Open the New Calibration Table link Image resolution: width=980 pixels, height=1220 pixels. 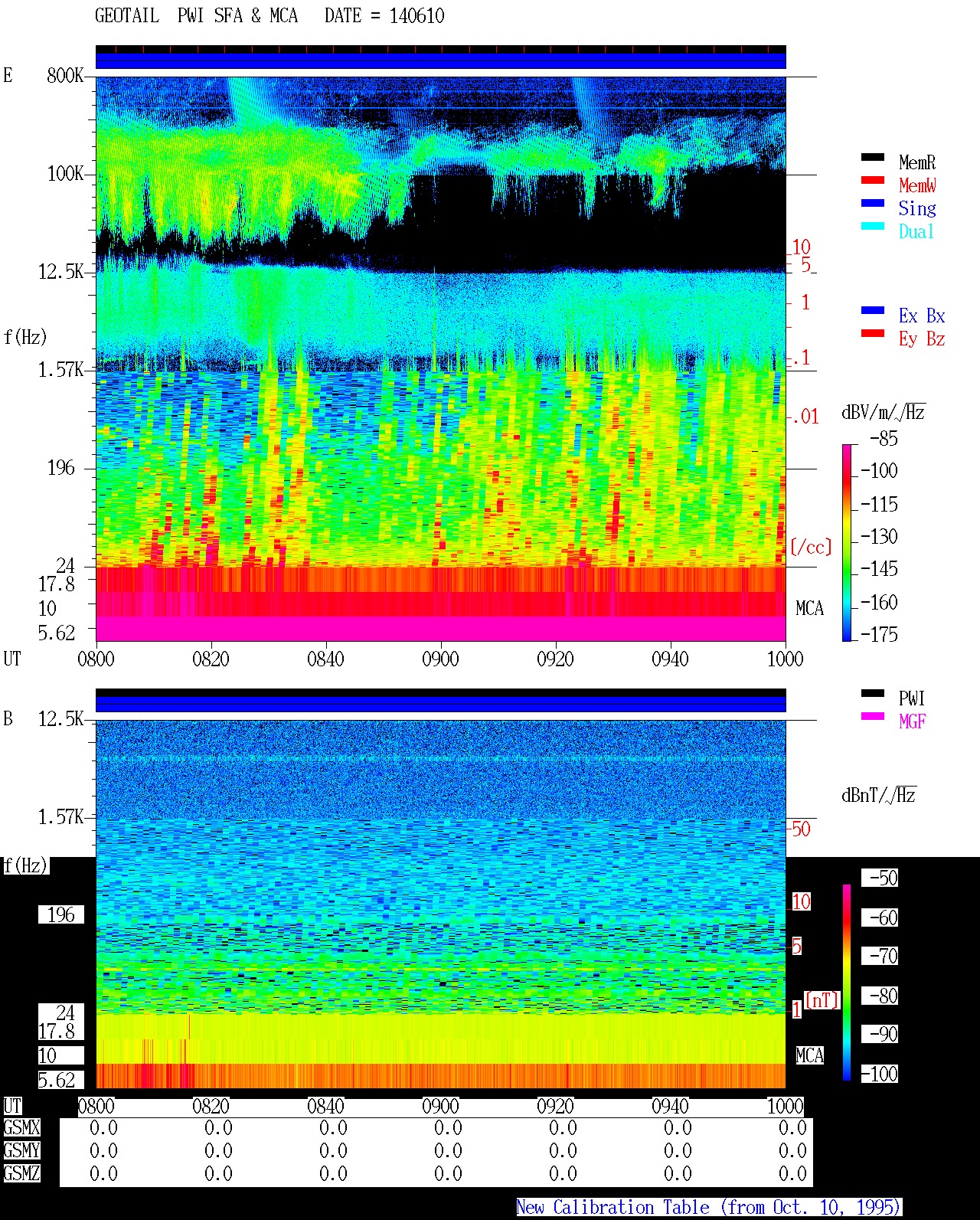[x=708, y=1207]
